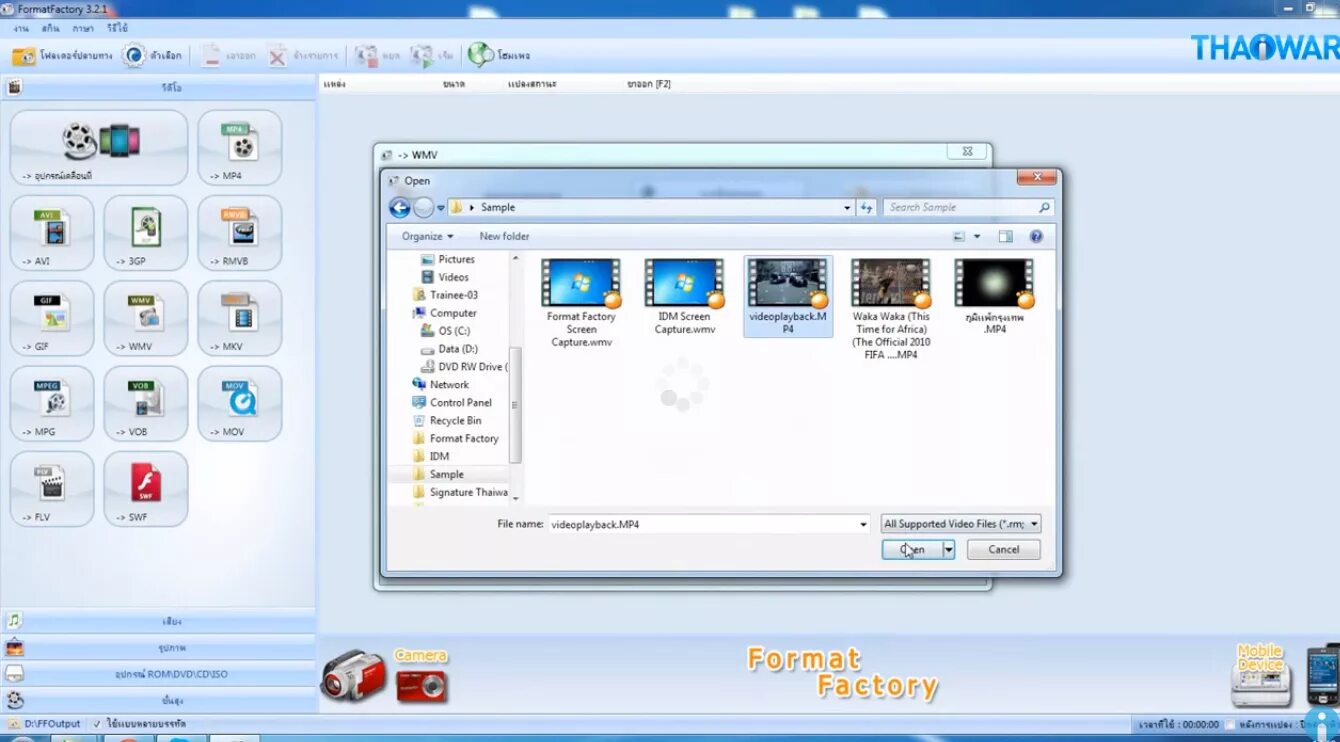Expand the Audio category tab
Viewport: 1340px width, 742px height.
[x=159, y=621]
